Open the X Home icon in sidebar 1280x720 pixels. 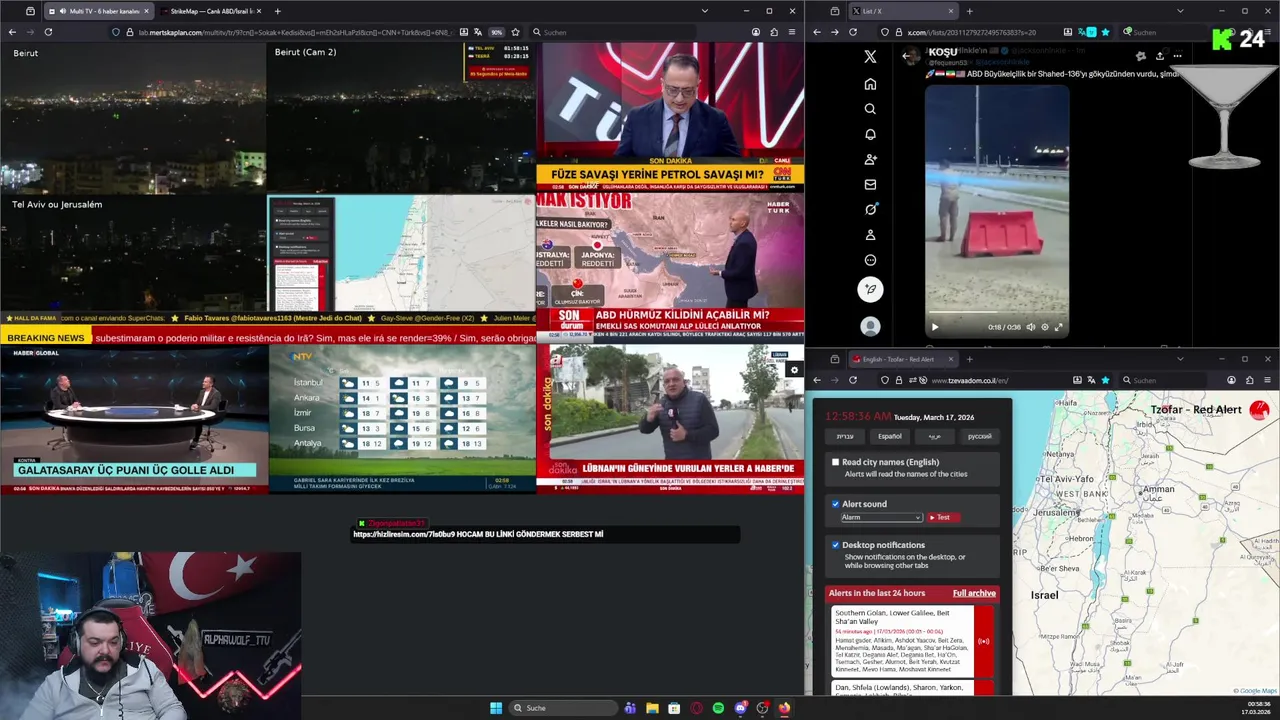pyautogui.click(x=870, y=84)
